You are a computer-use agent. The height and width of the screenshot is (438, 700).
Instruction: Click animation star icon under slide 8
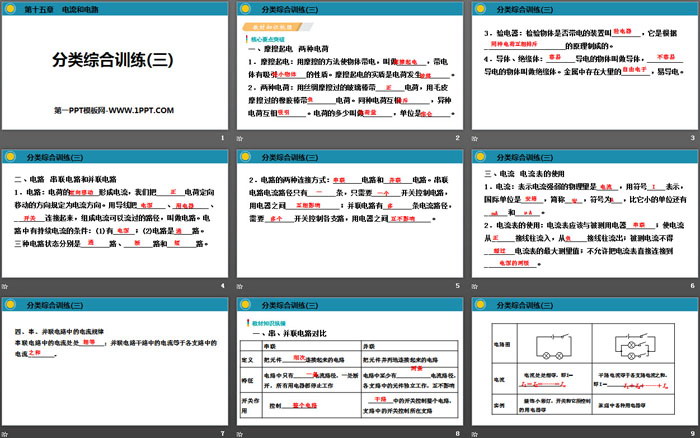click(240, 434)
